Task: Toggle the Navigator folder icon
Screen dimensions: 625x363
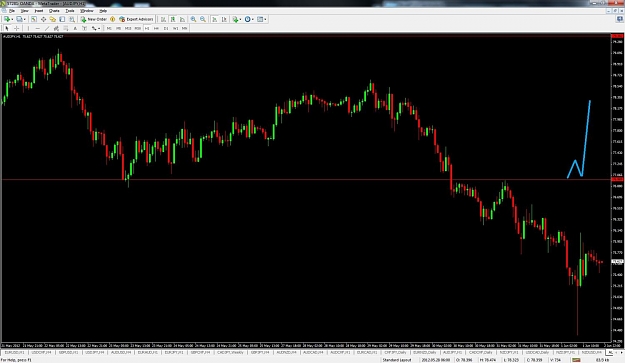Action: (x=52, y=19)
